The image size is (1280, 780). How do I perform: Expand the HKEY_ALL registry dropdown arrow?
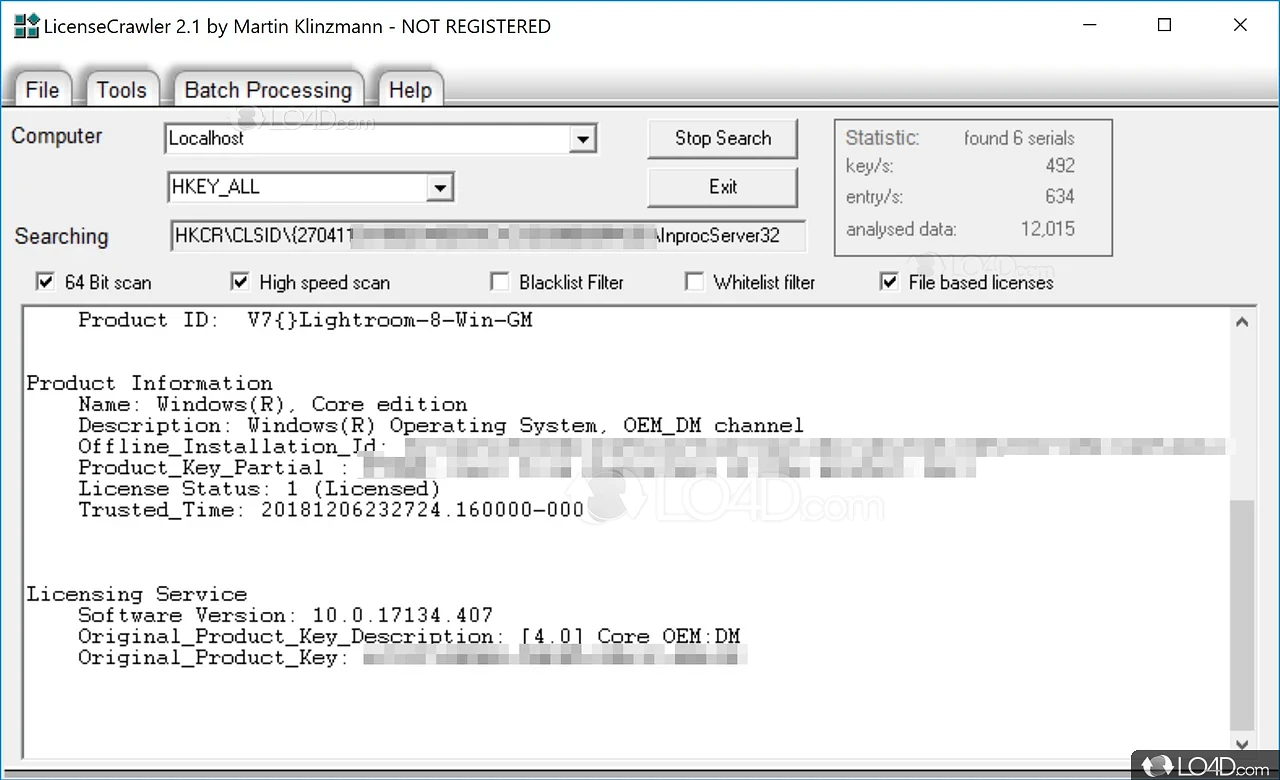click(x=439, y=187)
